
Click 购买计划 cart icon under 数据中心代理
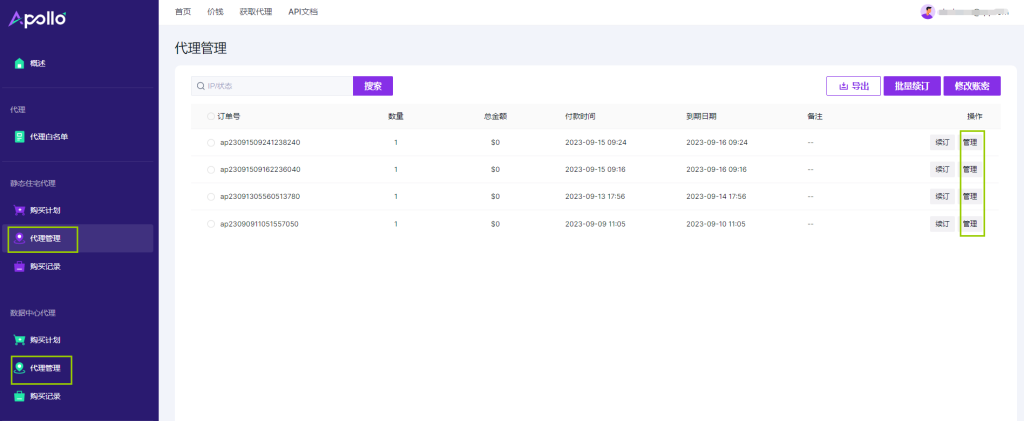[19, 340]
